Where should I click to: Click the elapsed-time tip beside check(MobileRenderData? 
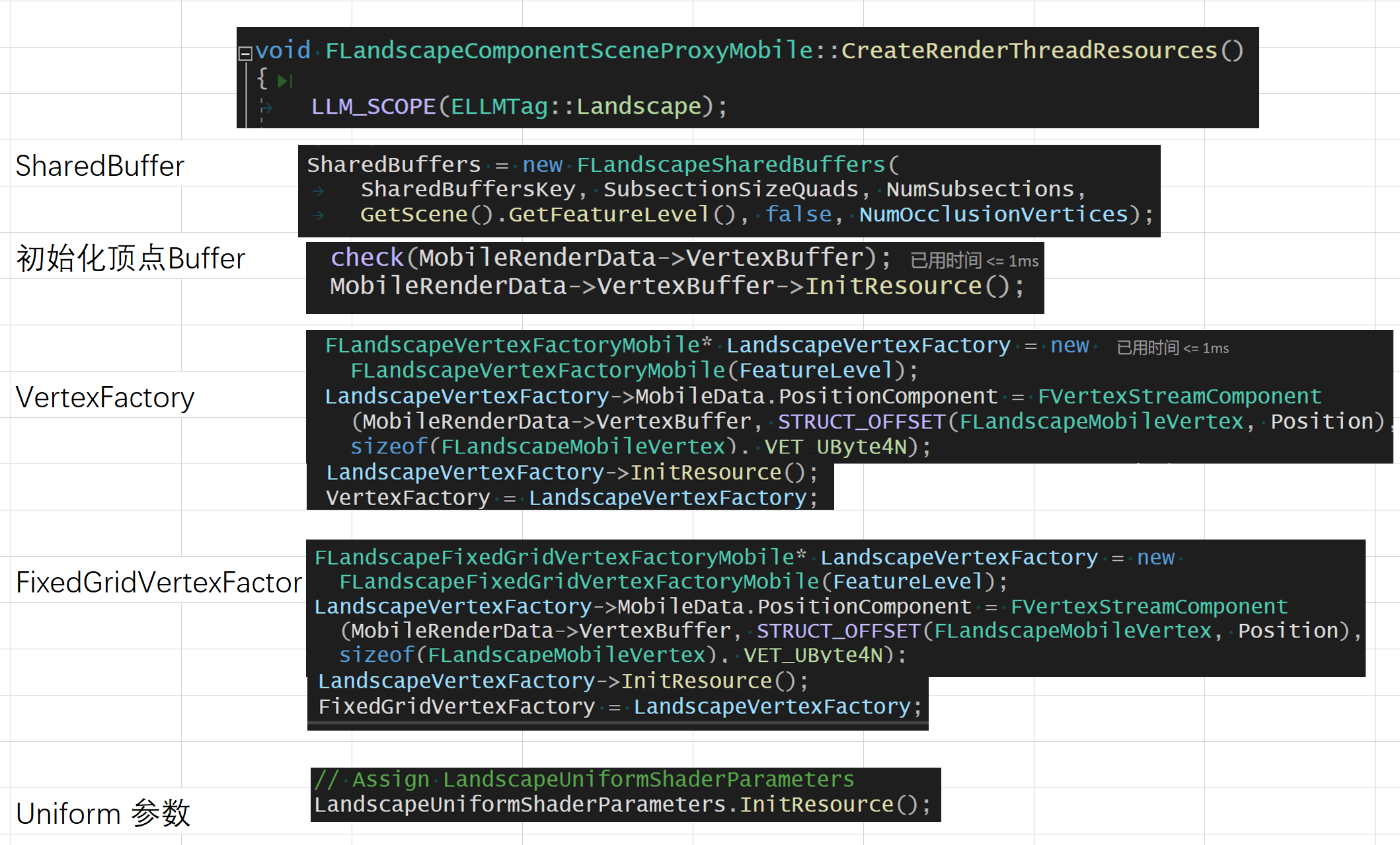click(x=974, y=261)
